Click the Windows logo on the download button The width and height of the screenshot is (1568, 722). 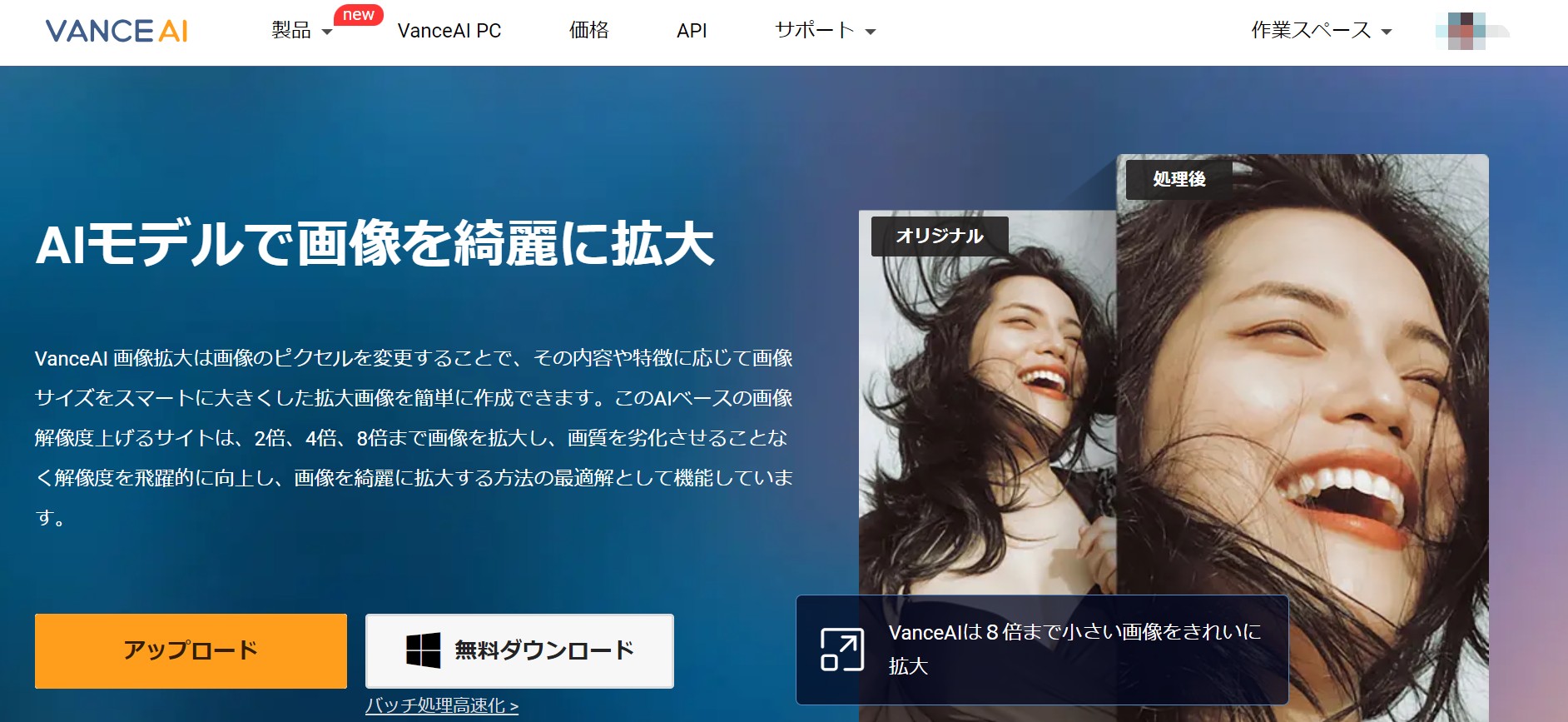click(423, 650)
